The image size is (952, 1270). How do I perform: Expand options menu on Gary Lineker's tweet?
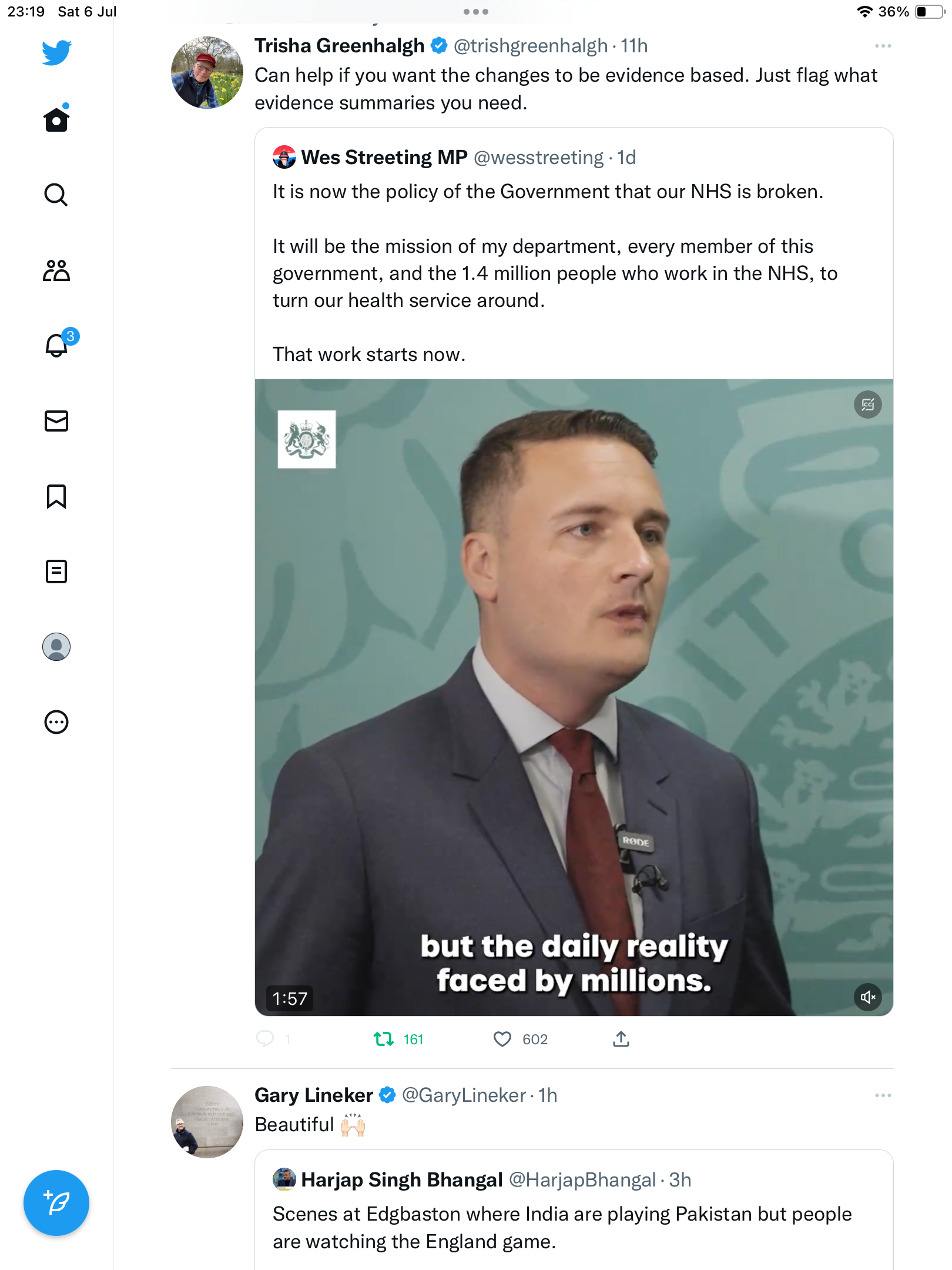(x=883, y=1095)
